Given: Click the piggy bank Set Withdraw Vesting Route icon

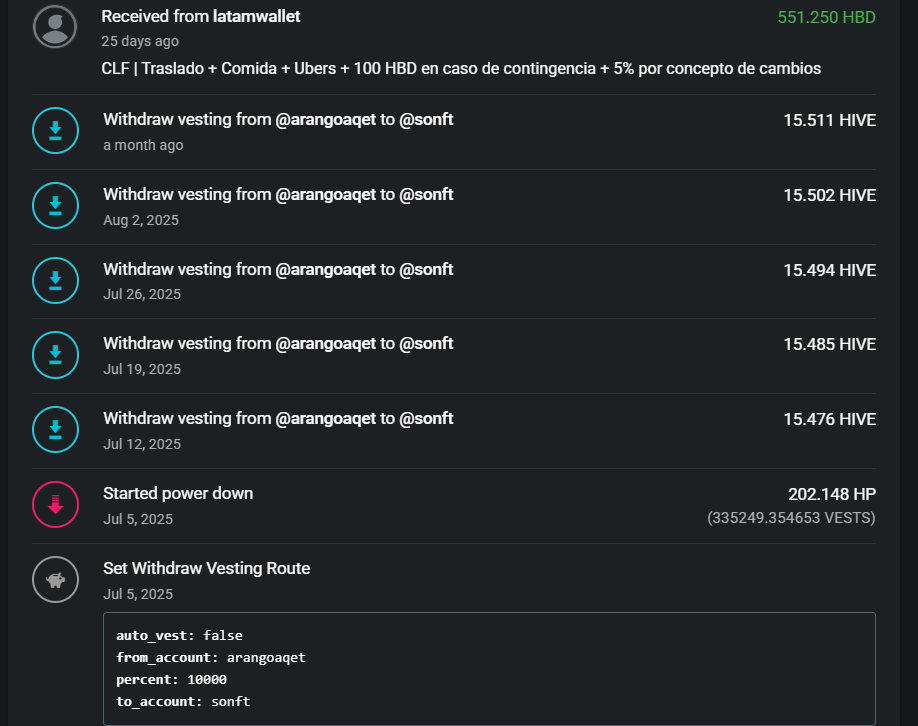Looking at the screenshot, I should [56, 580].
